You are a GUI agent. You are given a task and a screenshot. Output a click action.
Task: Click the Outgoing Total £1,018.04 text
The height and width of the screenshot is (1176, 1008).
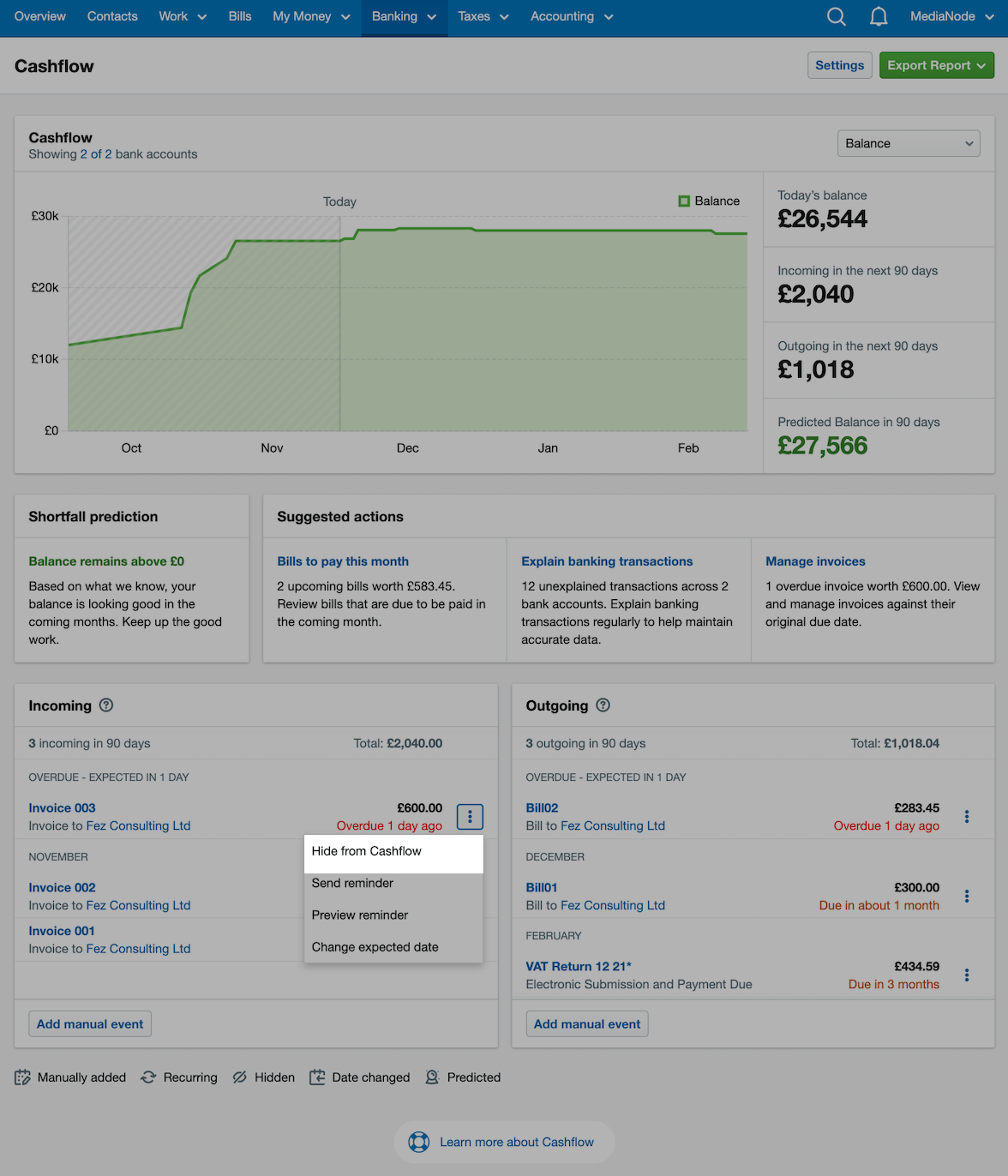895,744
